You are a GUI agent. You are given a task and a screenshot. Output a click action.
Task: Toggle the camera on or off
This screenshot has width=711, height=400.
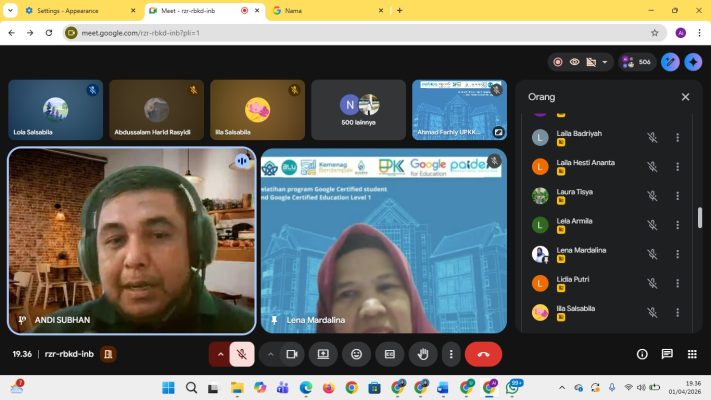292,354
